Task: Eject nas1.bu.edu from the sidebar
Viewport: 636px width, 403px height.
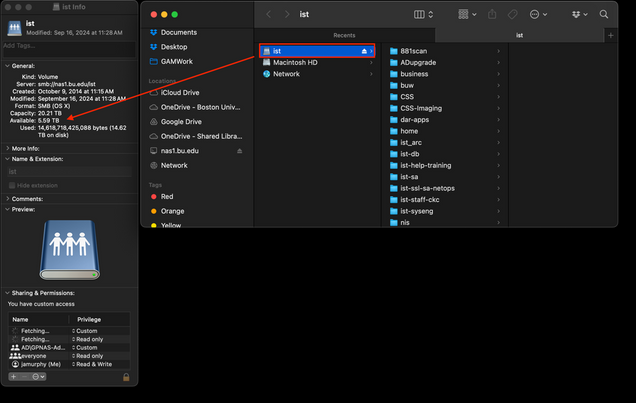Action: 238,150
